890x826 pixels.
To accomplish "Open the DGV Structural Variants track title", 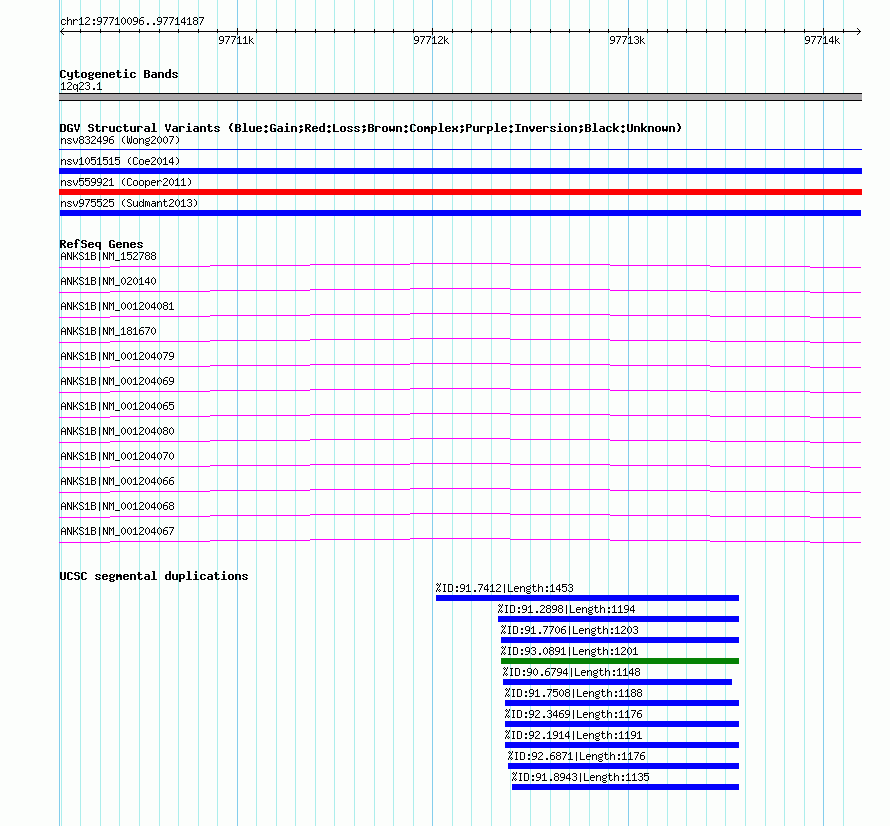I will click(x=371, y=128).
